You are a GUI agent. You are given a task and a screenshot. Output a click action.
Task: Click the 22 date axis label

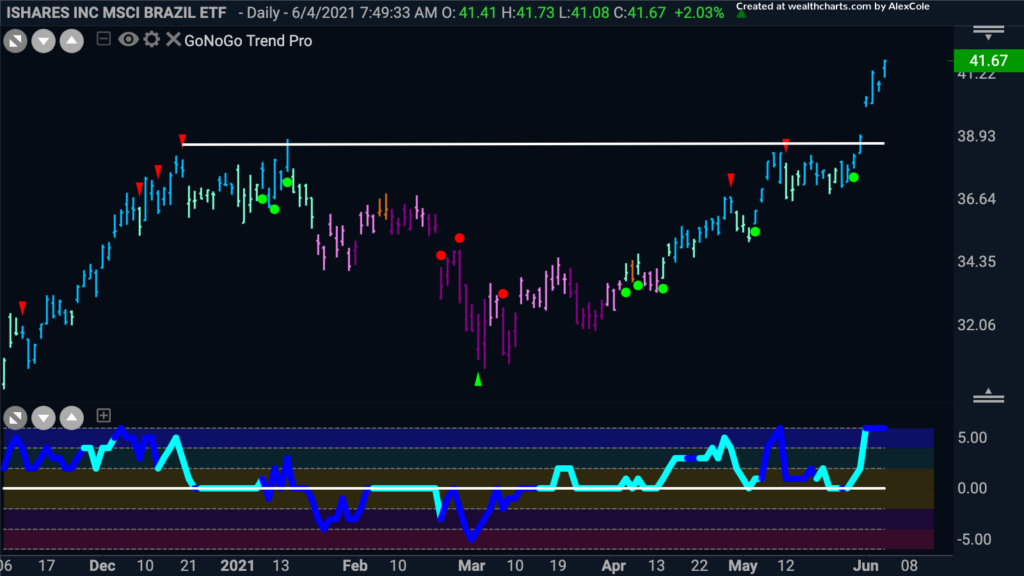[699, 566]
